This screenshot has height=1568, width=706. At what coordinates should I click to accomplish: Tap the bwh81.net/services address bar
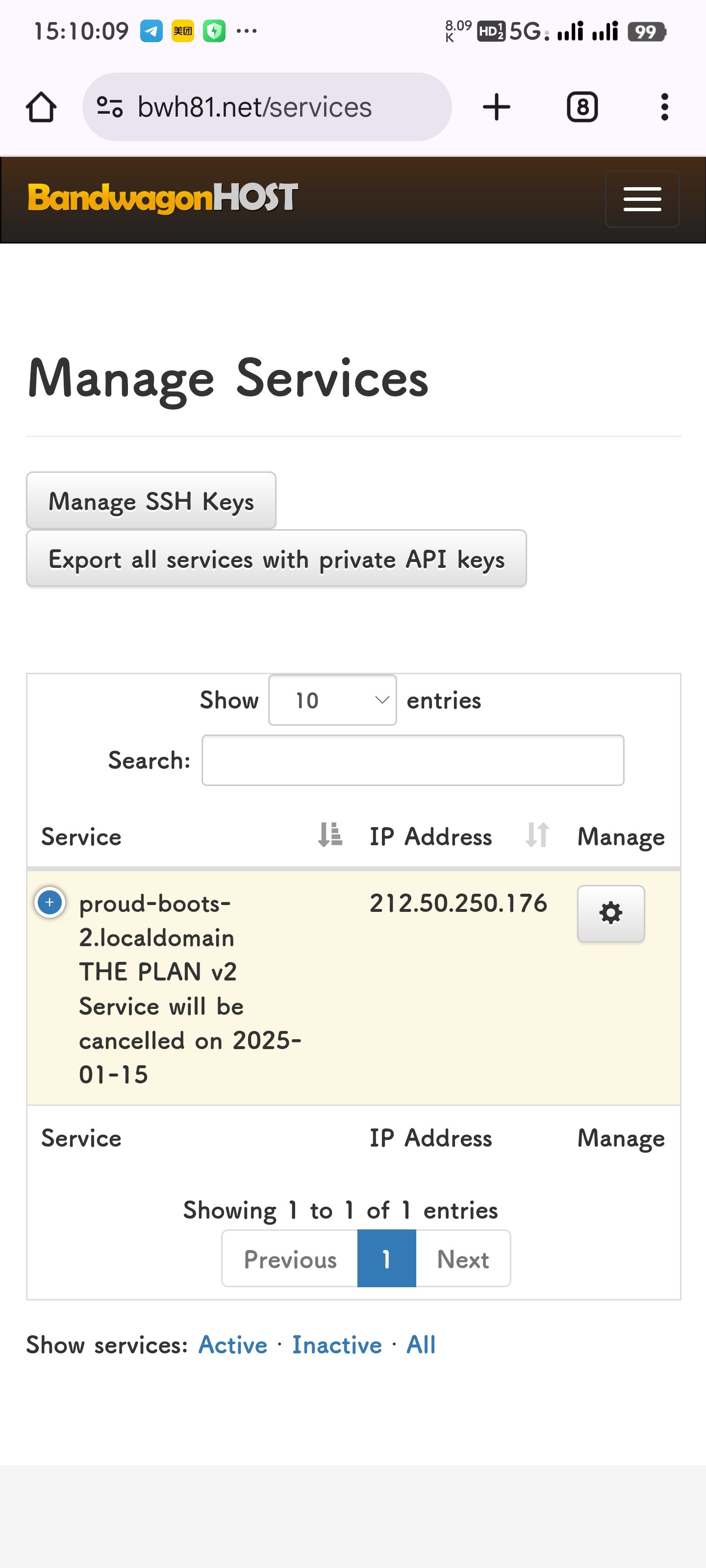click(267, 107)
